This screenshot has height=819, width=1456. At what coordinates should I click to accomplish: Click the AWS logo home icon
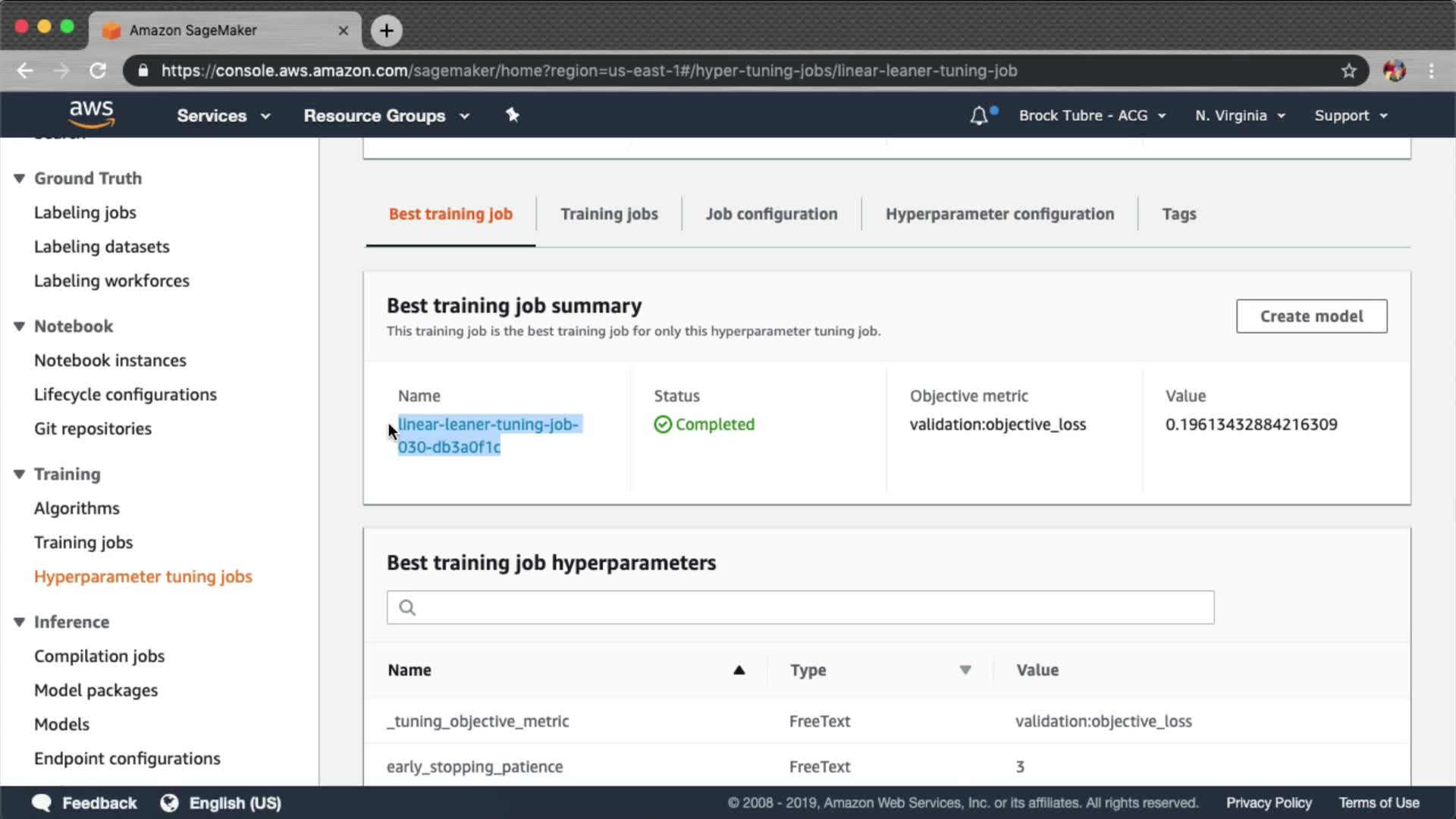coord(91,115)
